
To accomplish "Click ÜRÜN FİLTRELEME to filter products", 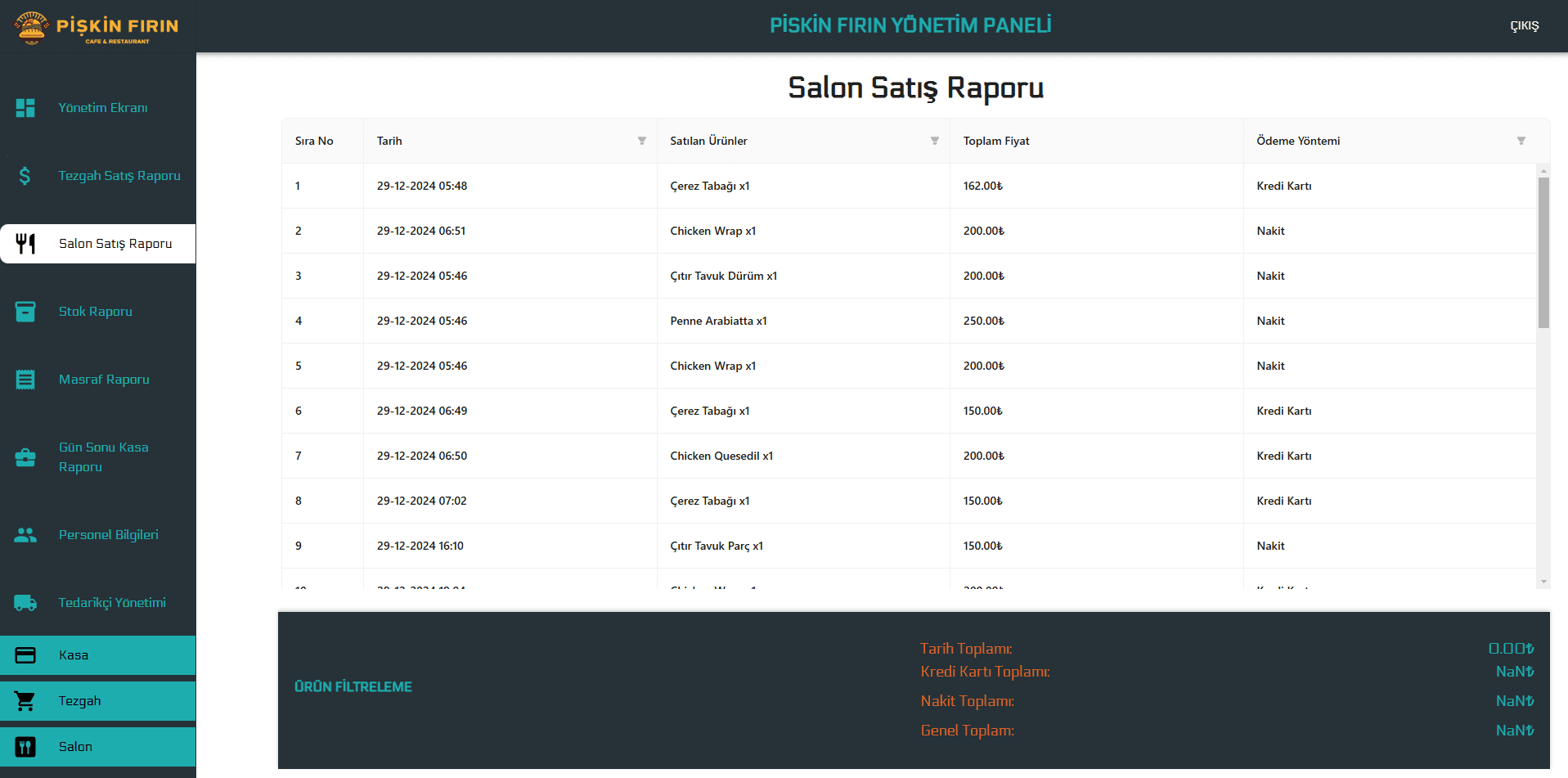I will click(353, 687).
